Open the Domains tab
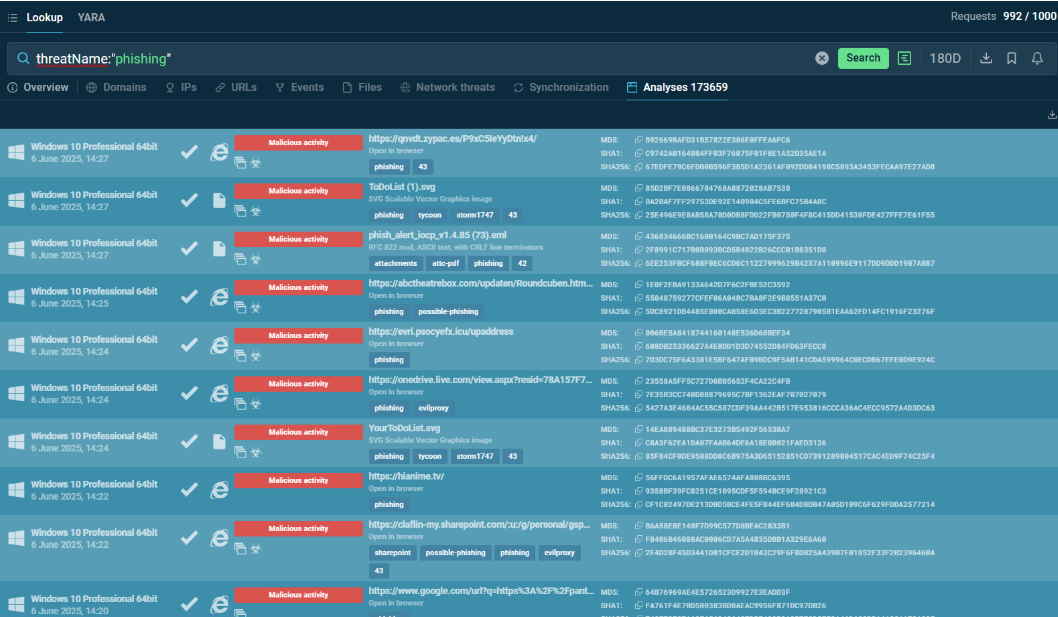 point(116,87)
